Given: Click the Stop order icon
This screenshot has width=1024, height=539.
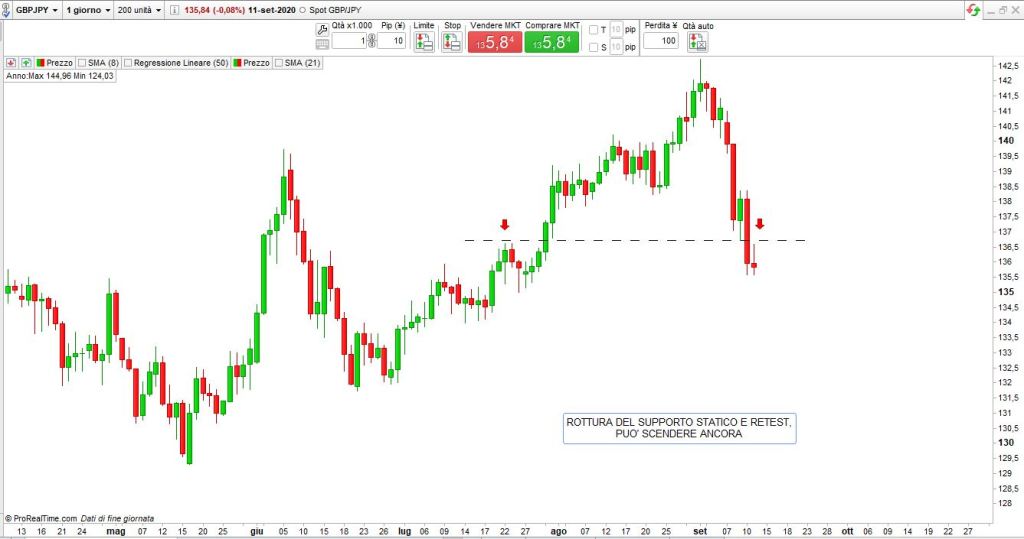Looking at the screenshot, I should (452, 42).
